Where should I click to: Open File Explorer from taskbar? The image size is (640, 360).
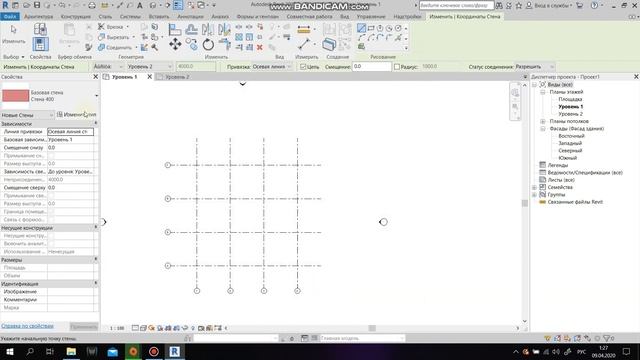(x=71, y=351)
